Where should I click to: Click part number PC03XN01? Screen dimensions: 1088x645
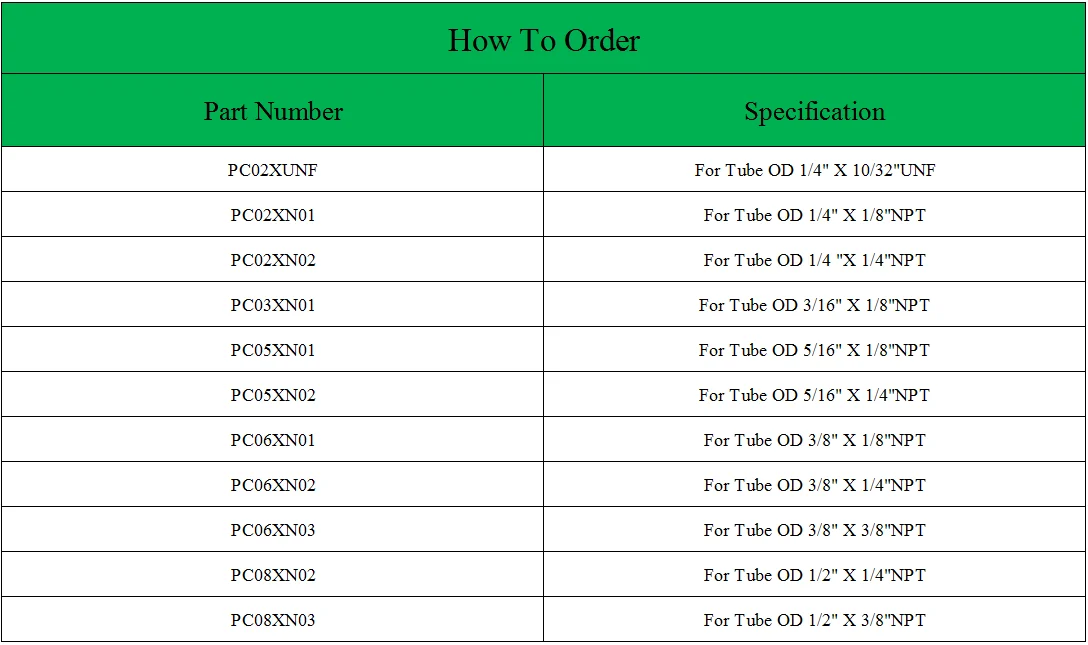click(x=273, y=305)
